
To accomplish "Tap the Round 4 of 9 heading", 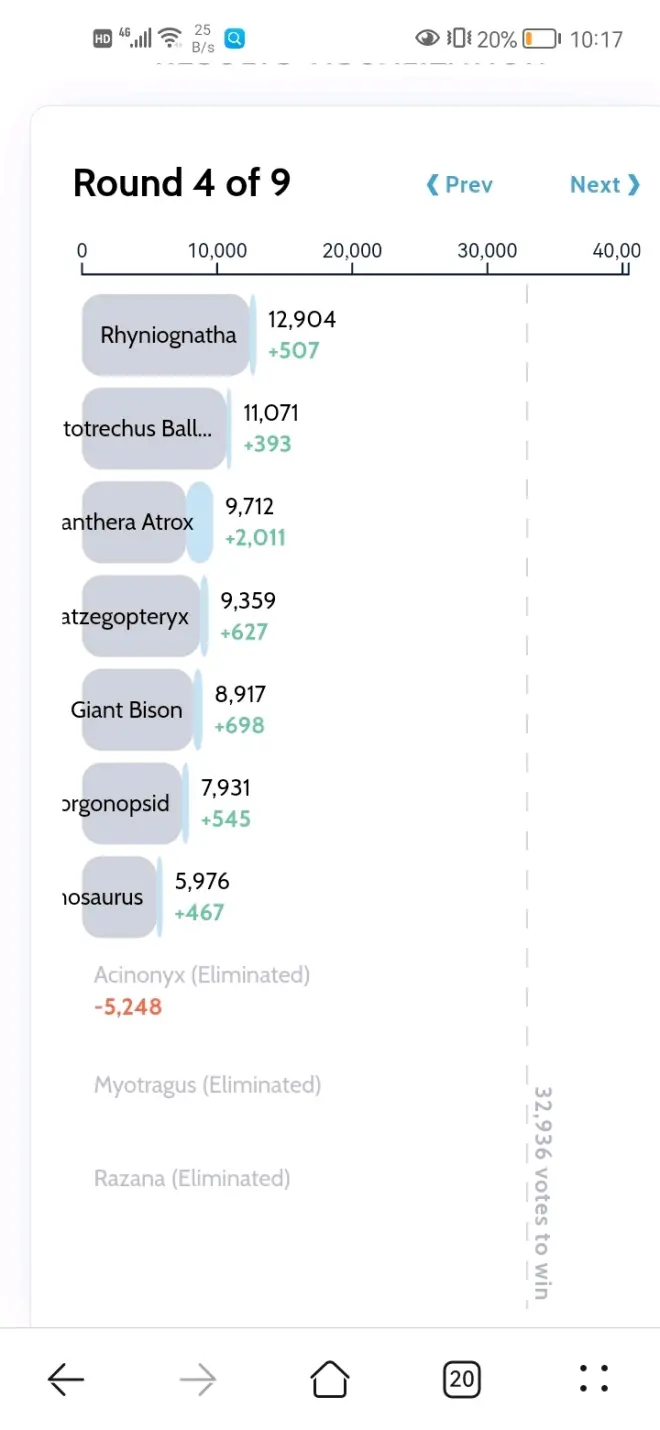I will point(182,184).
